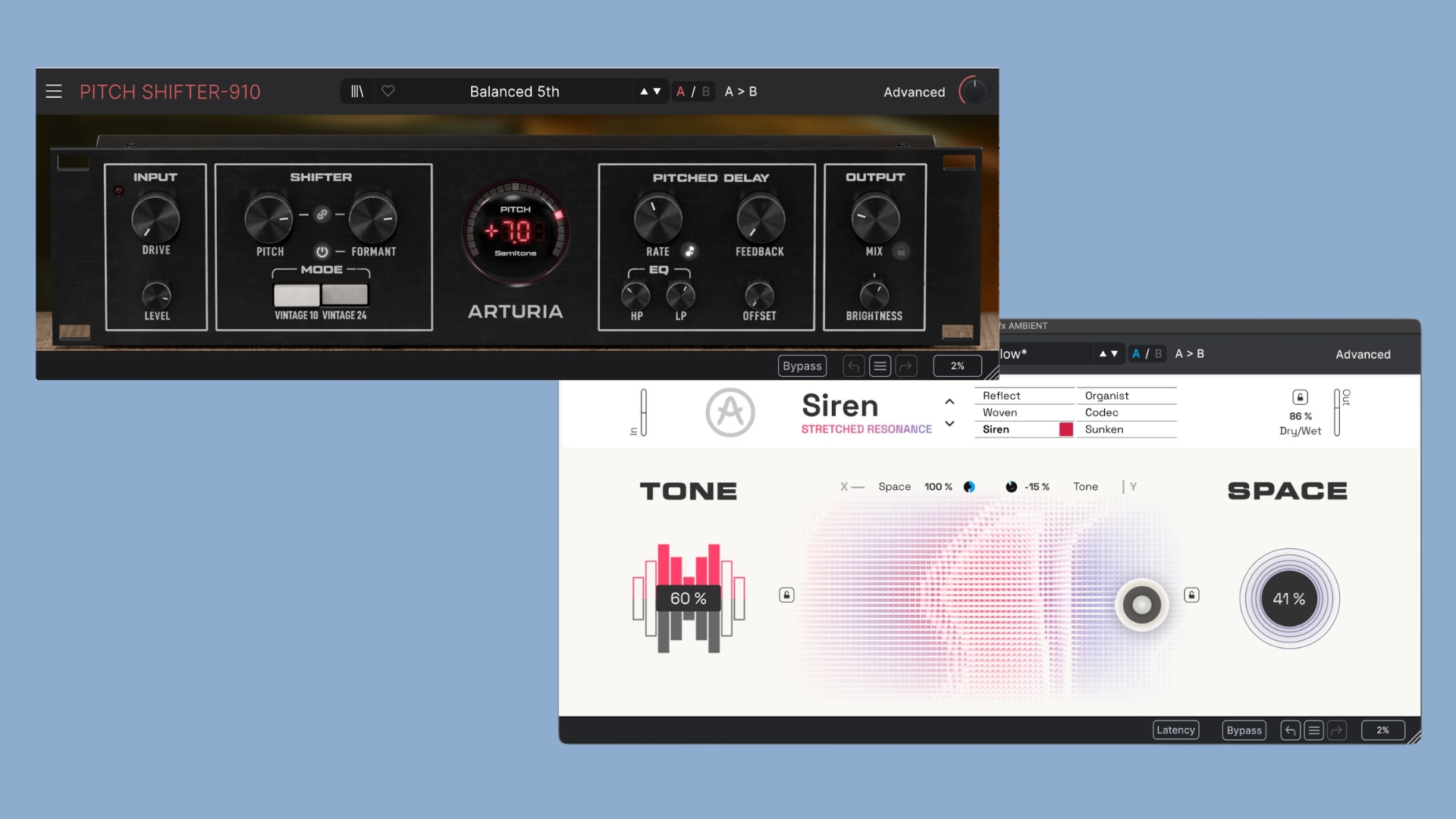Click the chevron-down arrow beside Siren
Screen dimensions: 1456x819
[x=949, y=424]
